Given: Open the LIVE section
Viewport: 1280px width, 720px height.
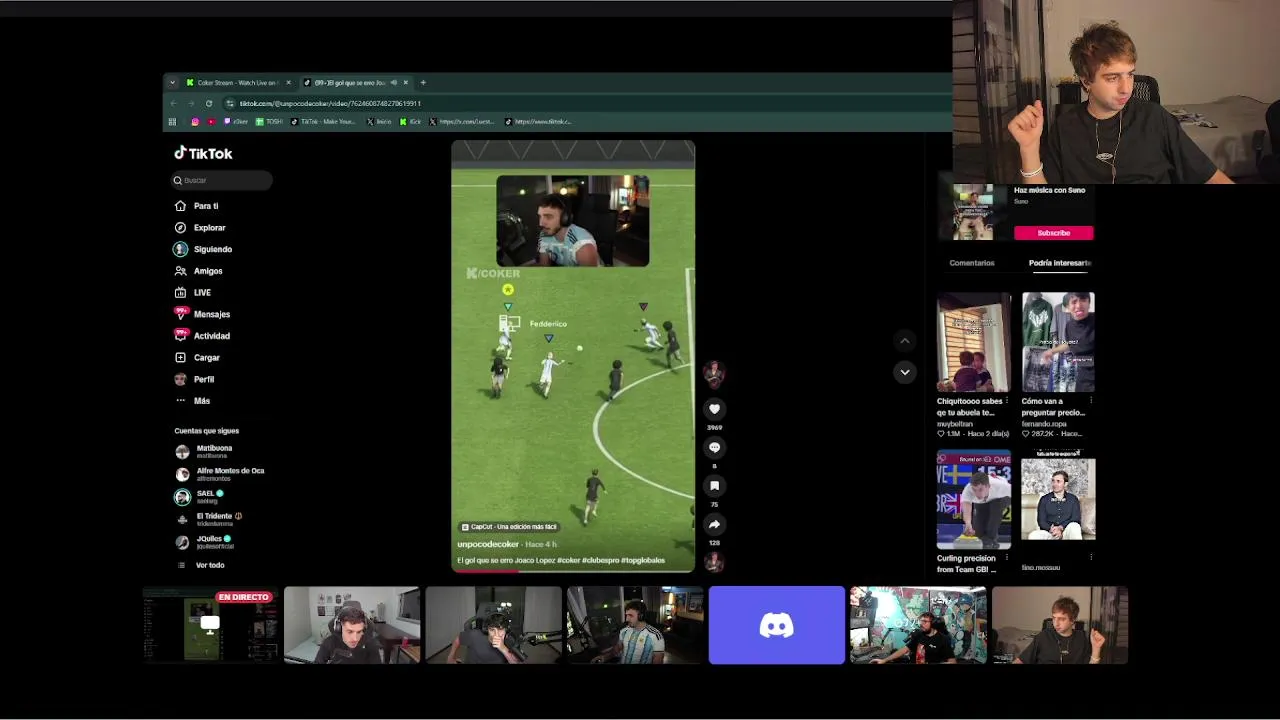Looking at the screenshot, I should [192, 293].
